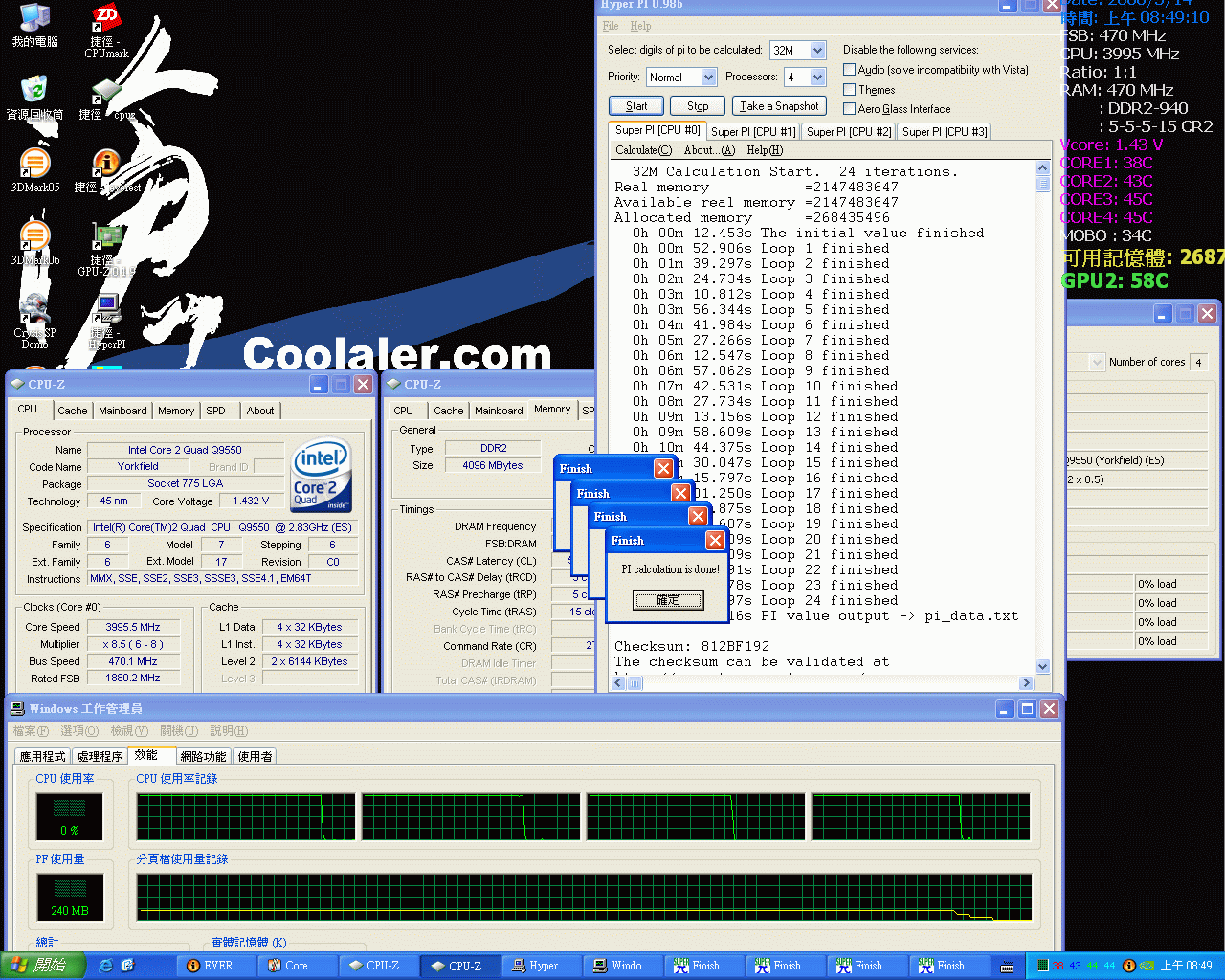Switch to the Windo... taskbar button
Image resolution: width=1225 pixels, height=980 pixels.
pos(622,966)
